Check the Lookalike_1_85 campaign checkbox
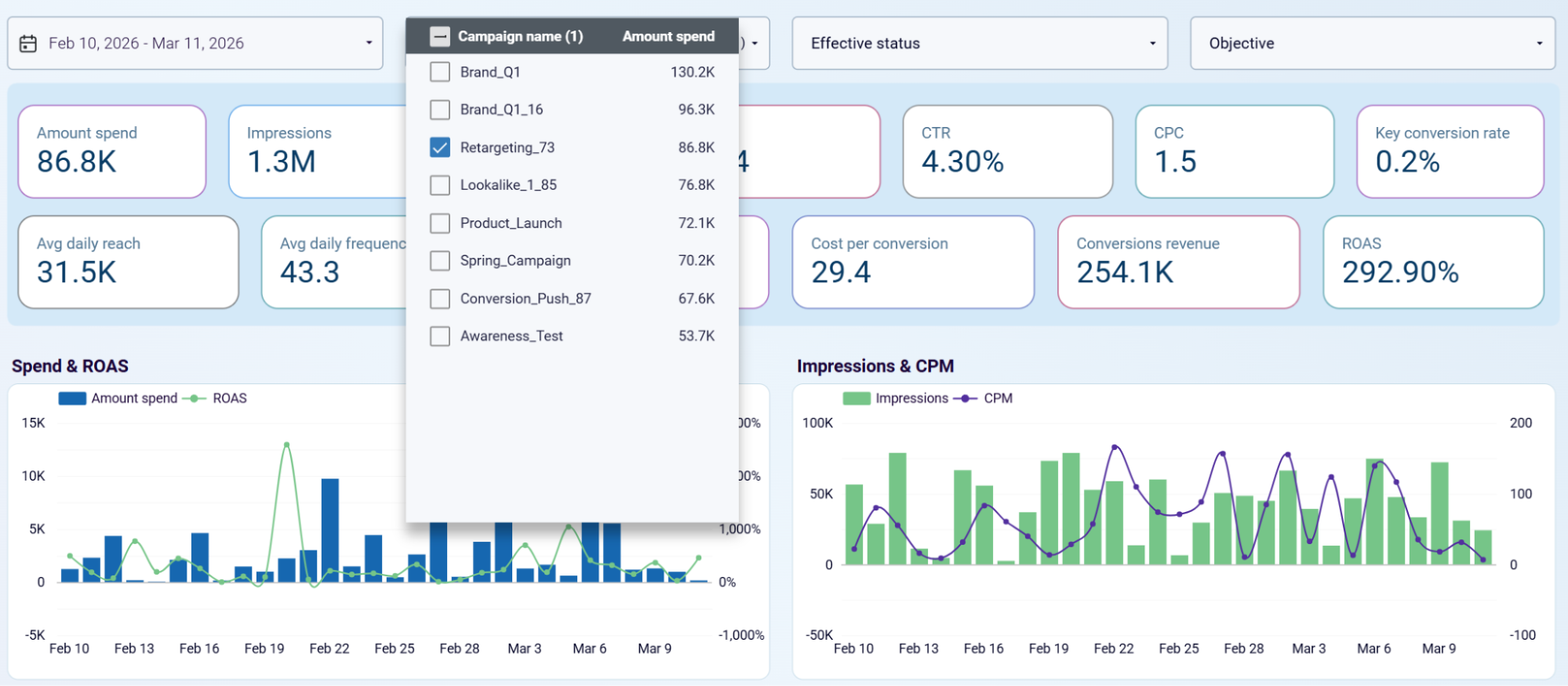 (x=440, y=185)
